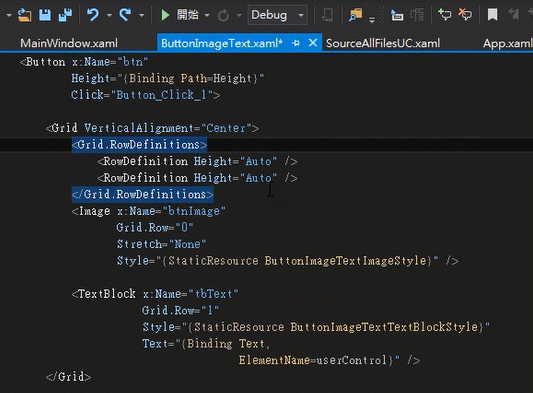
Task: Open the Debug configuration combo box
Action: point(278,15)
